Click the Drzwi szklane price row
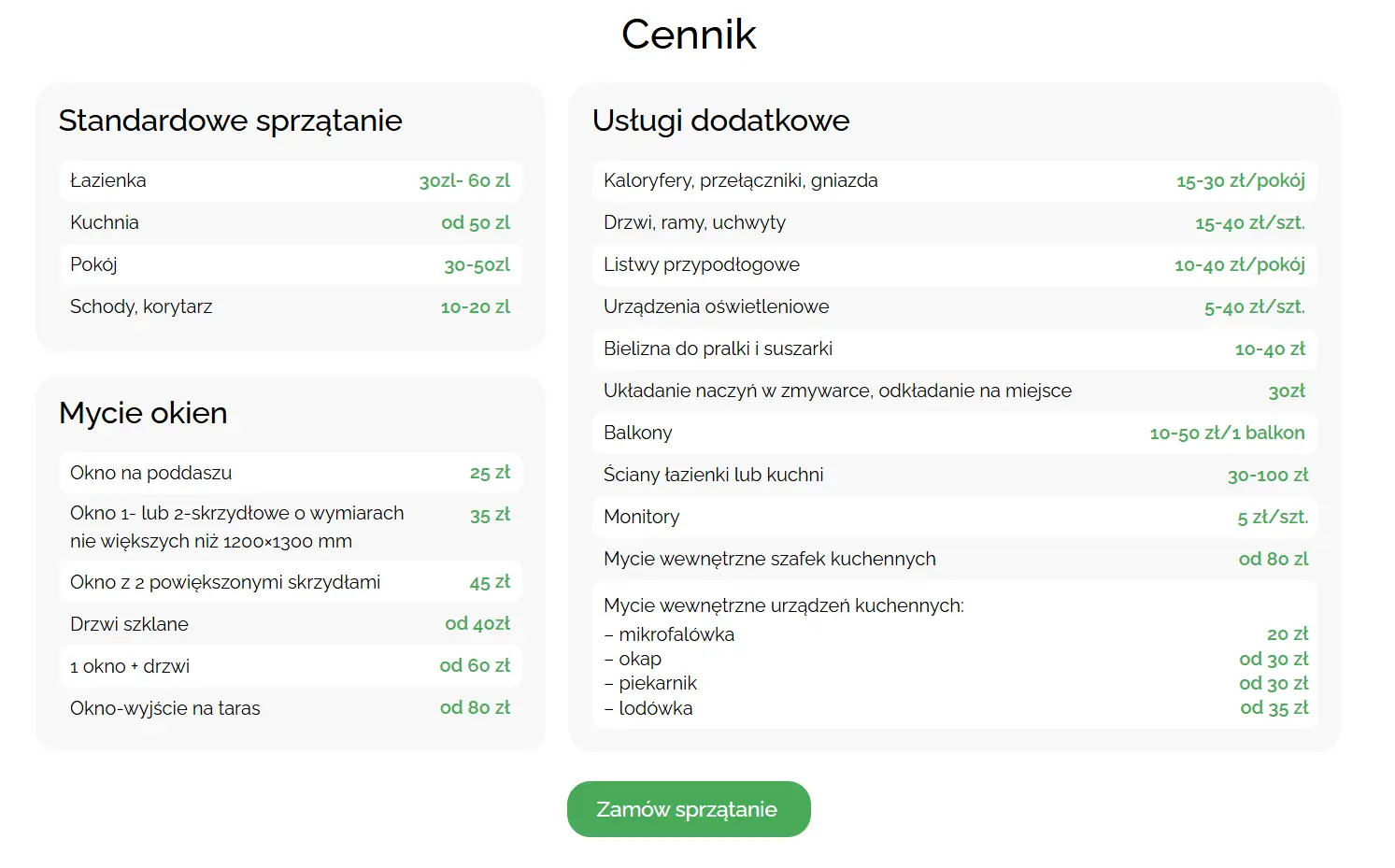 click(291, 624)
